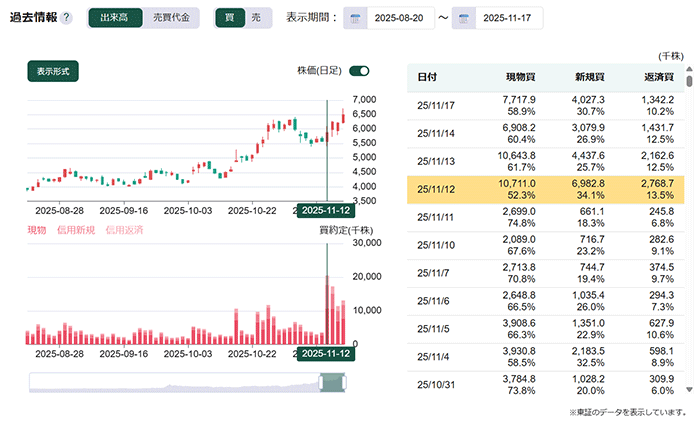The width and height of the screenshot is (700, 426).
Task: Click left handle of chart range slider
Action: click(321, 383)
